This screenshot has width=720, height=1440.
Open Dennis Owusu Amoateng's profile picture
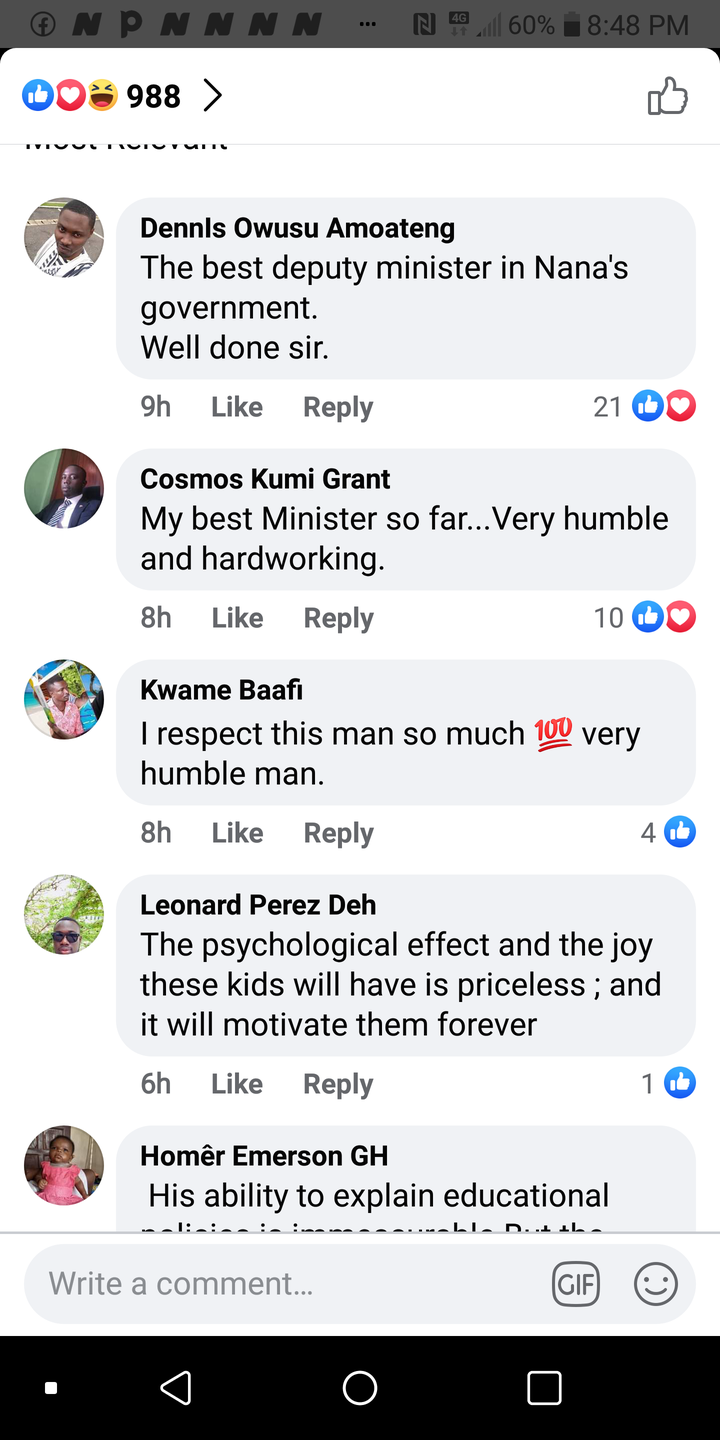click(64, 238)
